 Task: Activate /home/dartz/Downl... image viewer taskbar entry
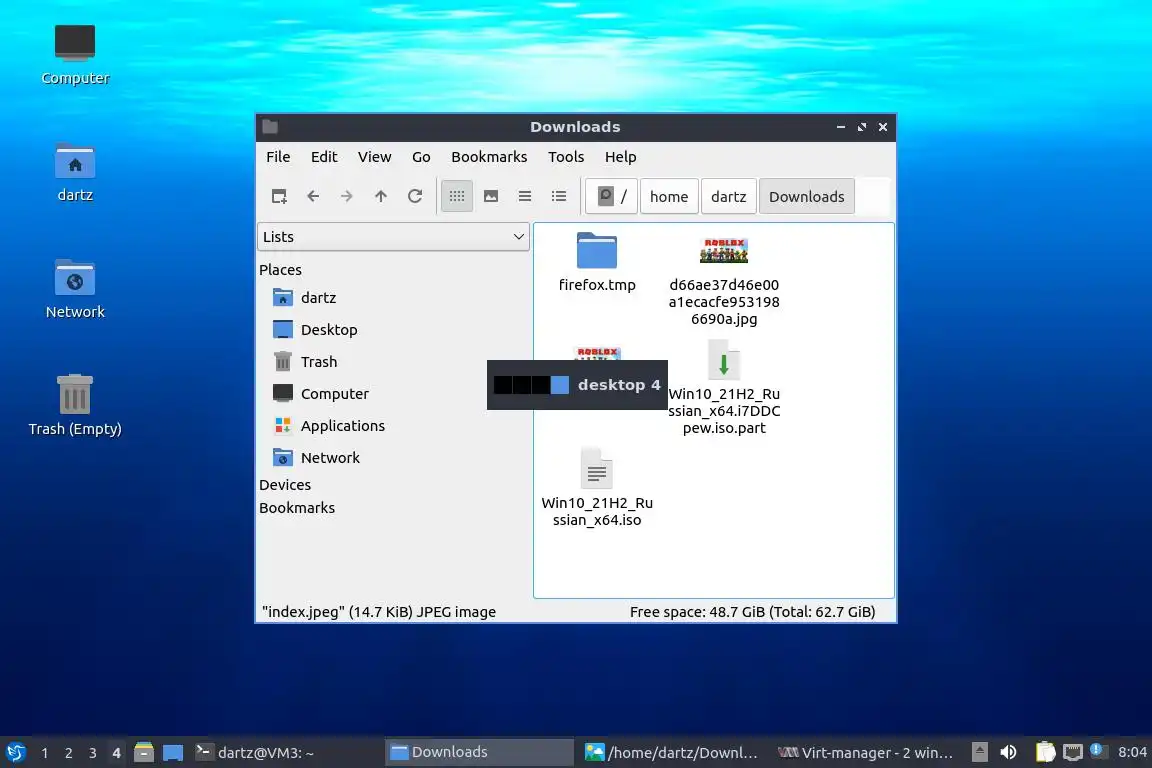click(672, 753)
